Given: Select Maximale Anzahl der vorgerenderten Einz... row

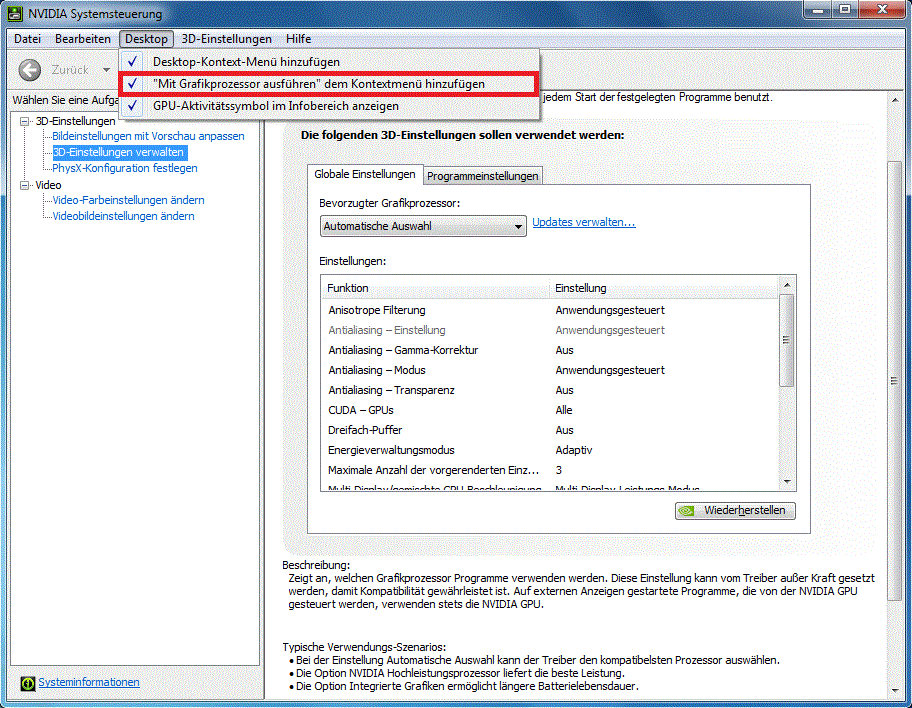Looking at the screenshot, I should click(550, 470).
